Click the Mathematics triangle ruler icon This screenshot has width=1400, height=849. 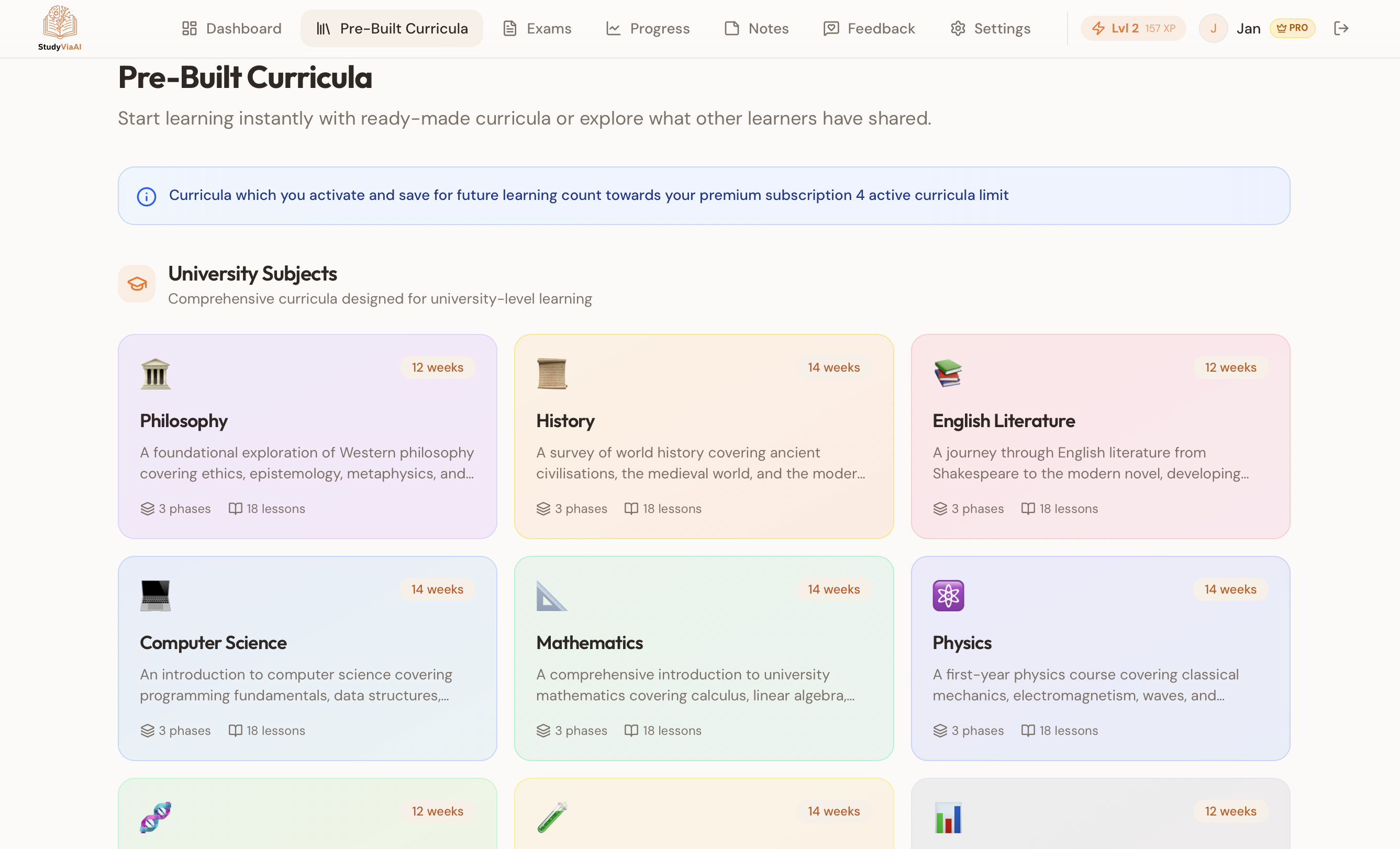click(552, 596)
